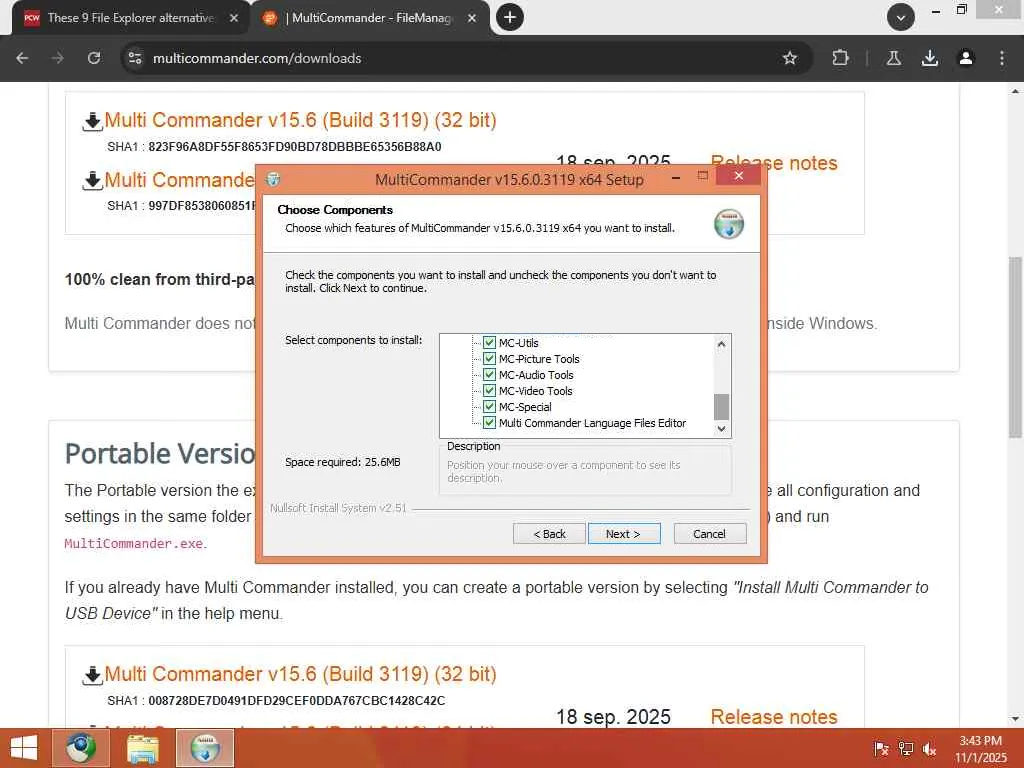1024x768 pixels.
Task: View site information icon in address bar
Action: point(135,58)
